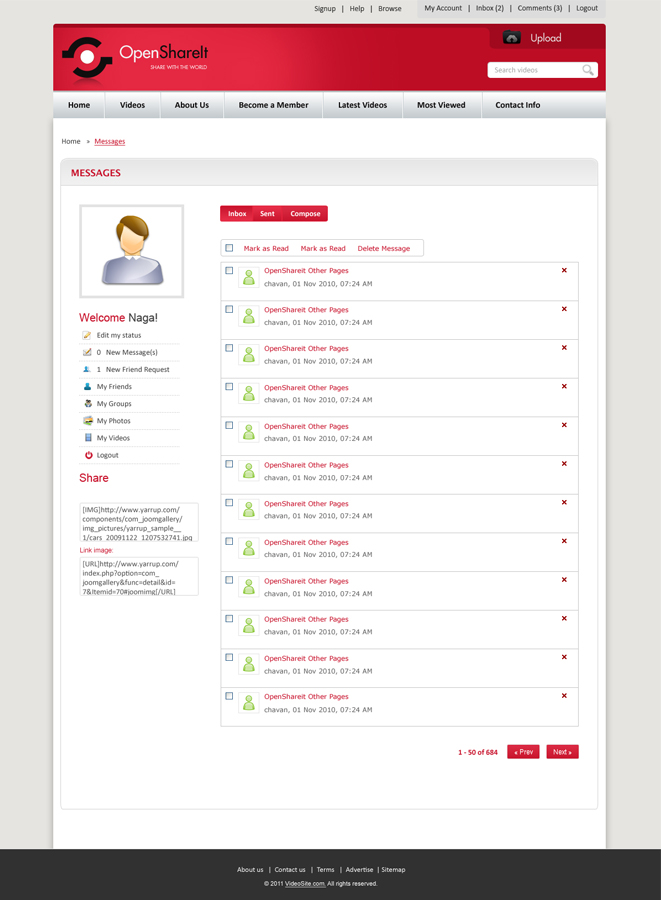Click the Prev pagination button
661x900 pixels.
(x=523, y=752)
